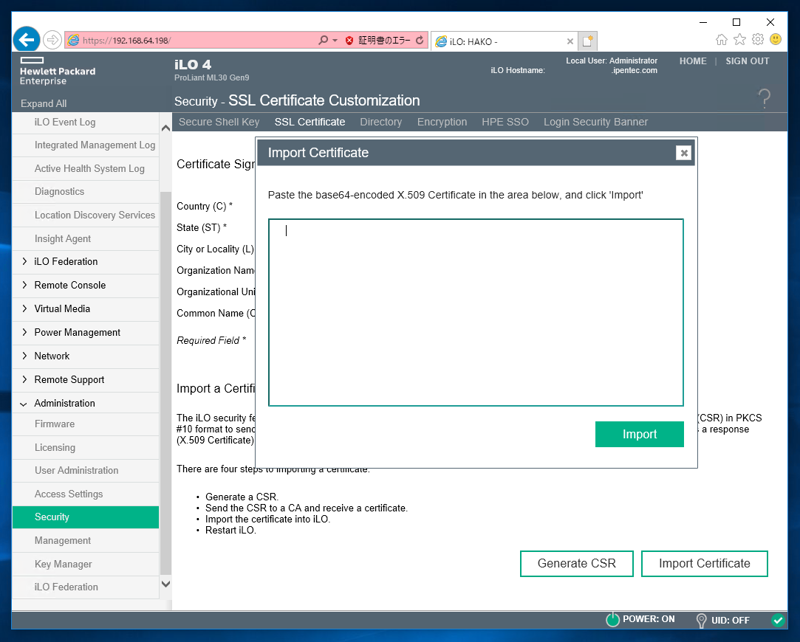Click the Generate CSR button
The width and height of the screenshot is (800, 642).
(577, 563)
